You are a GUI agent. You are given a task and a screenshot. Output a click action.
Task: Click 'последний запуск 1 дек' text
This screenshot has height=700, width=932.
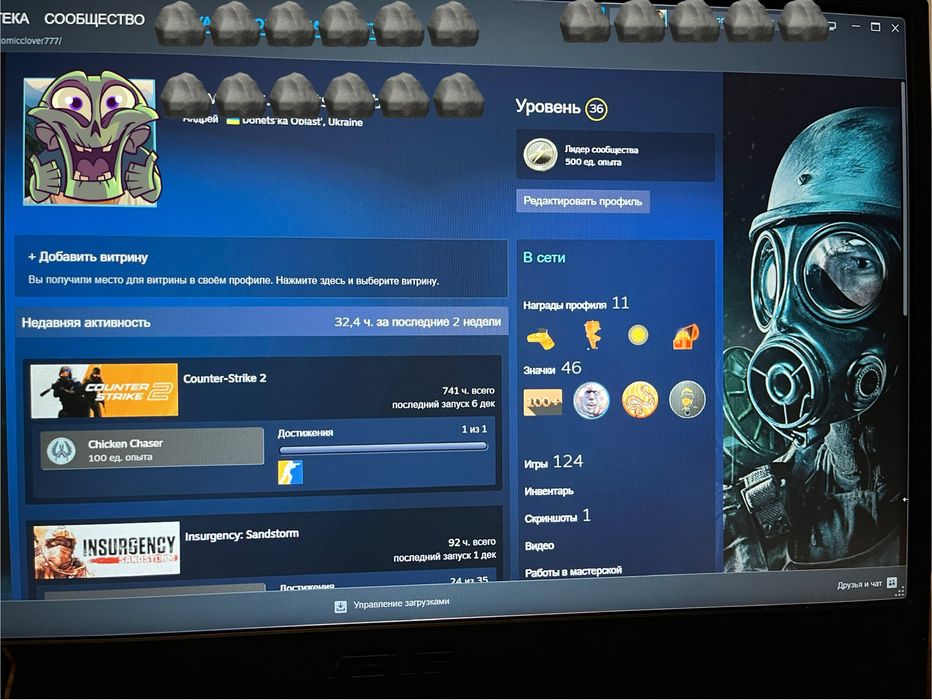pos(445,556)
